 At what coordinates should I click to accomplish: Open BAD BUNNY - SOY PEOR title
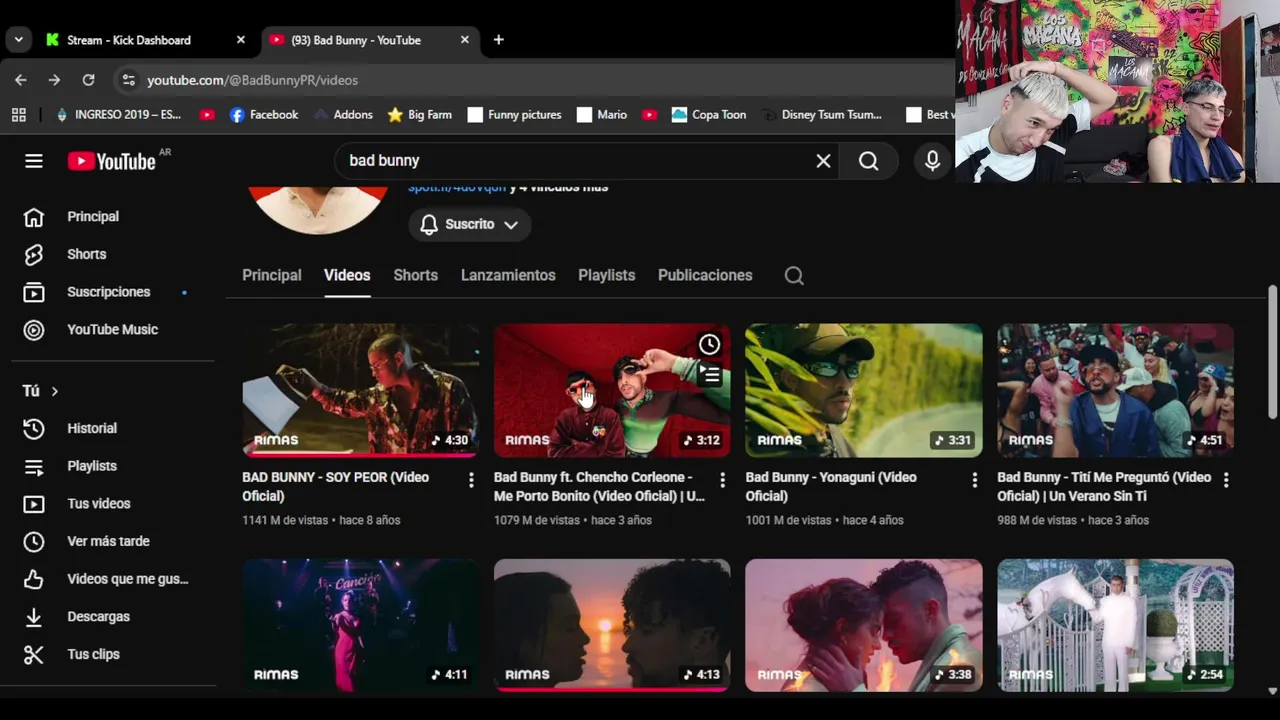click(335, 487)
